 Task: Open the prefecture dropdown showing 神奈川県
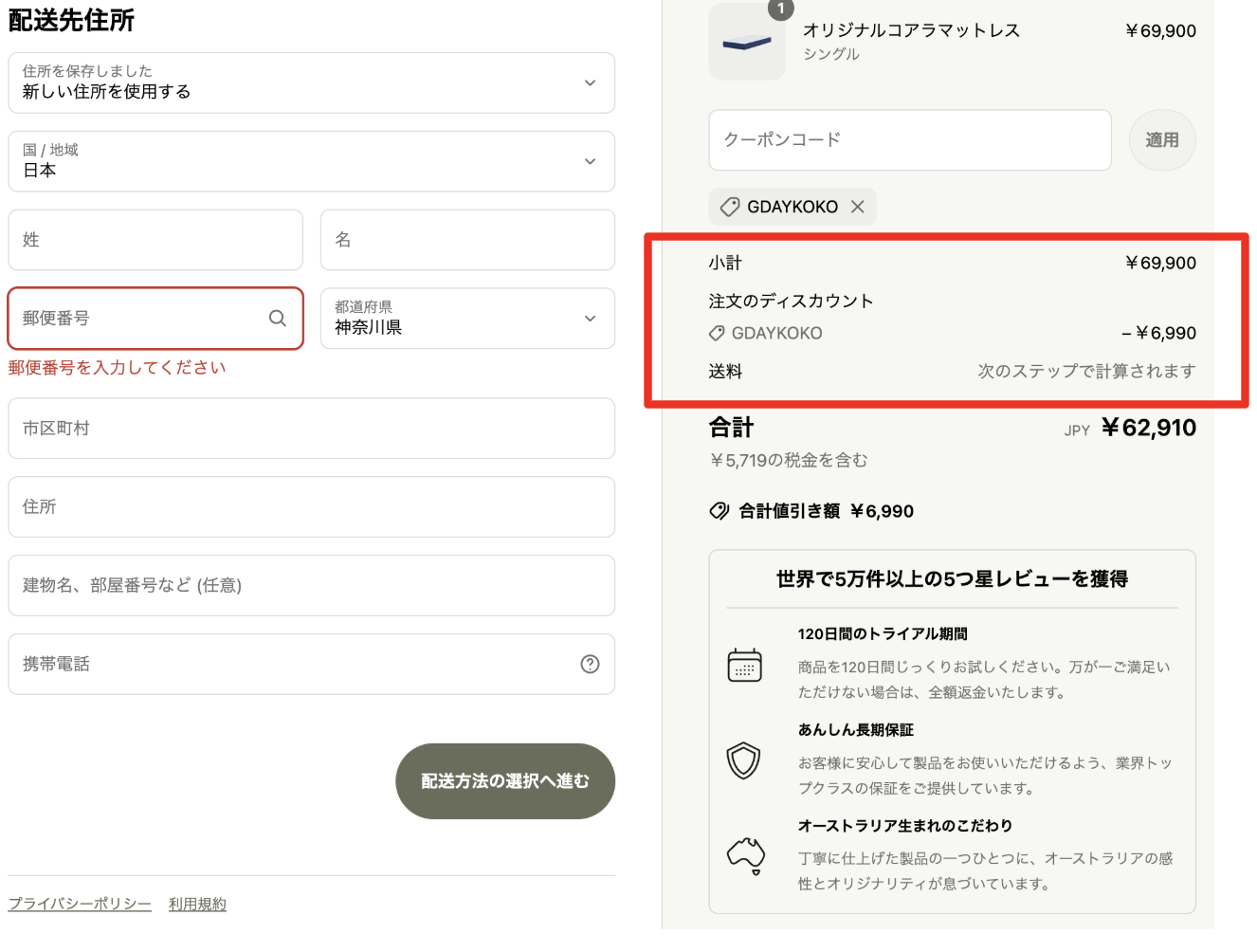pyautogui.click(x=467, y=319)
